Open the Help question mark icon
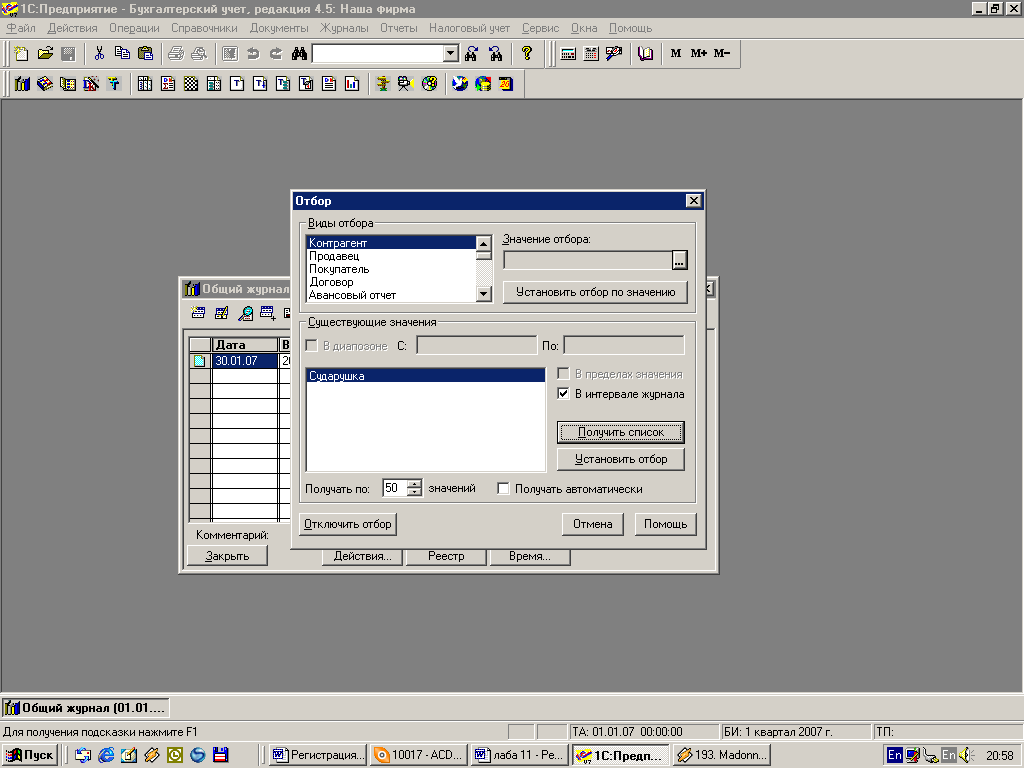 (x=527, y=54)
